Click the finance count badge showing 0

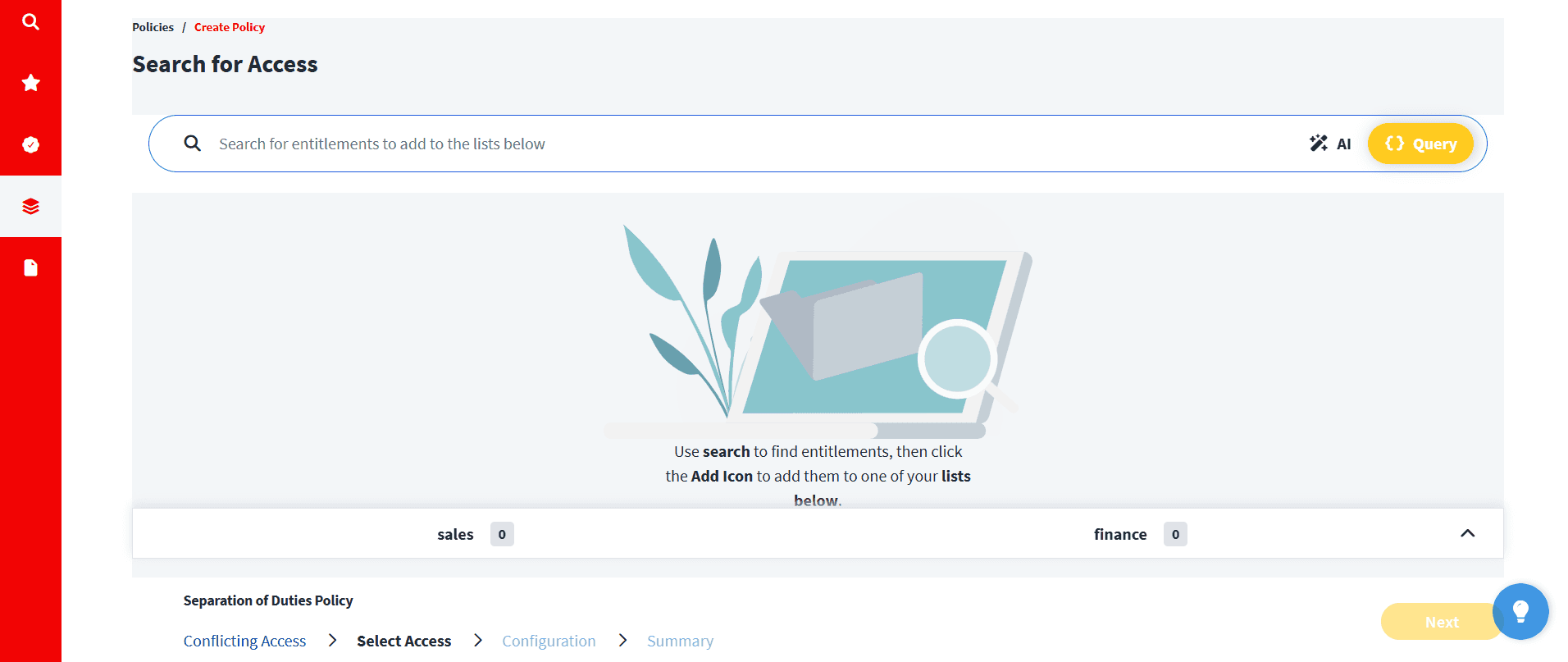[1175, 534]
